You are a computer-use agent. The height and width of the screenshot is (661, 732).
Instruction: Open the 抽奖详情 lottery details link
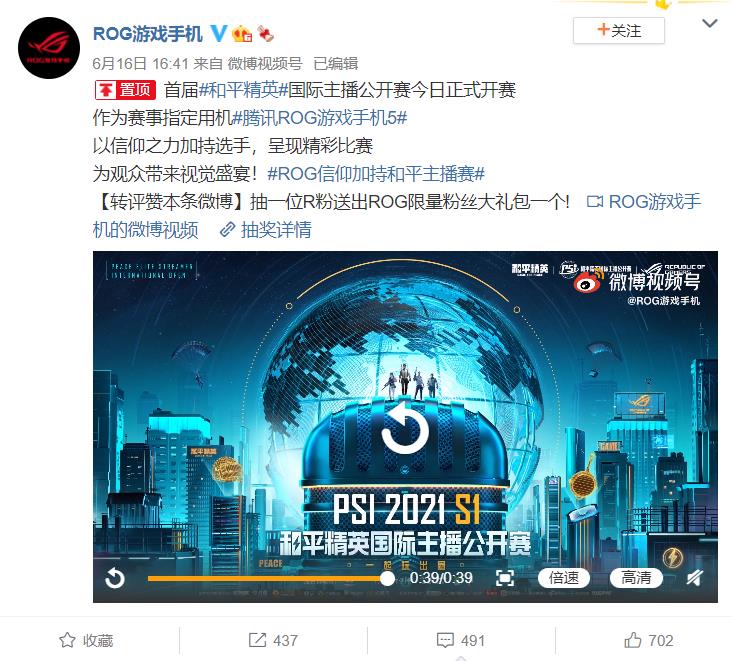[266, 230]
